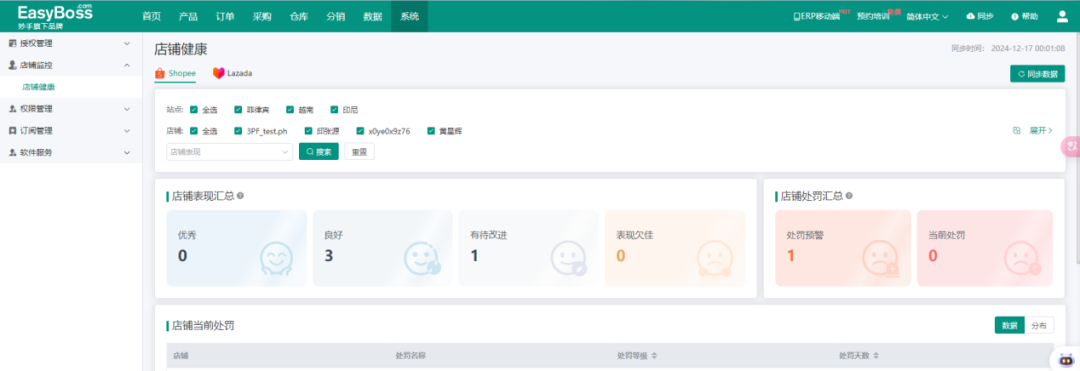The image size is (1080, 371).
Task: Sort by 处罚等级 column arrows
Action: coord(654,356)
